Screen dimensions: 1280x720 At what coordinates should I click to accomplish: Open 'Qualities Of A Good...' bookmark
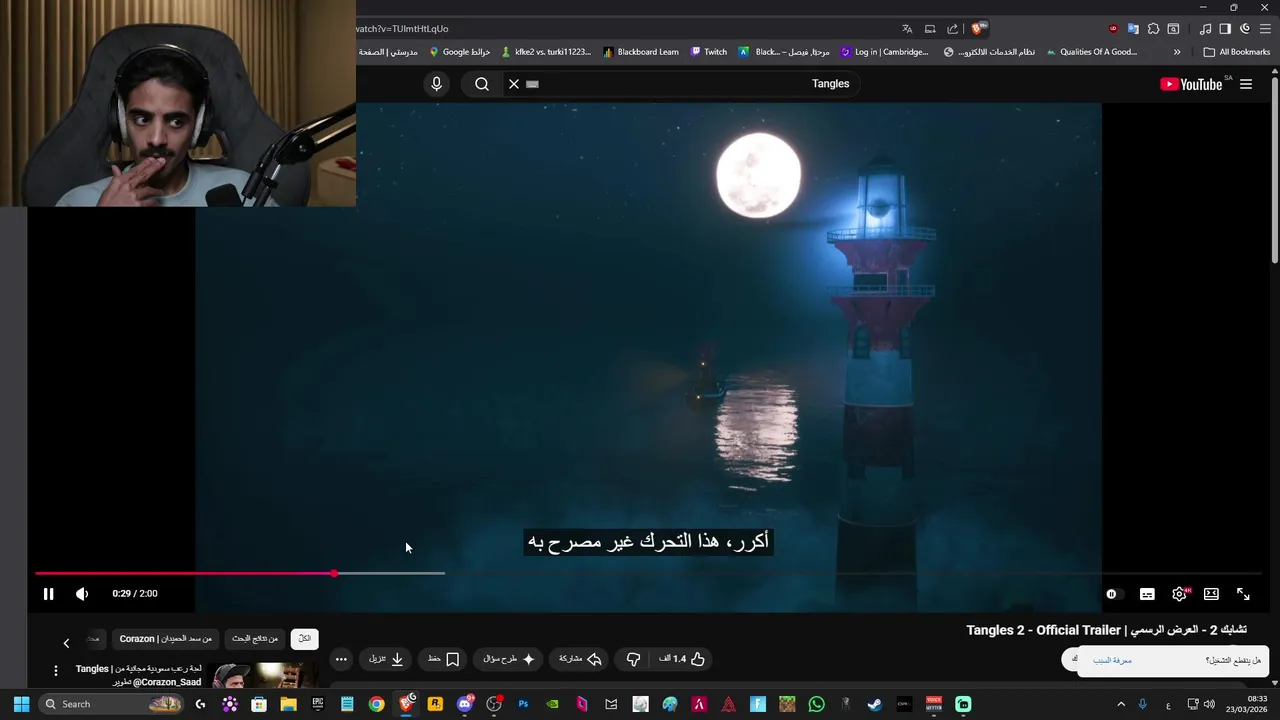point(1091,52)
